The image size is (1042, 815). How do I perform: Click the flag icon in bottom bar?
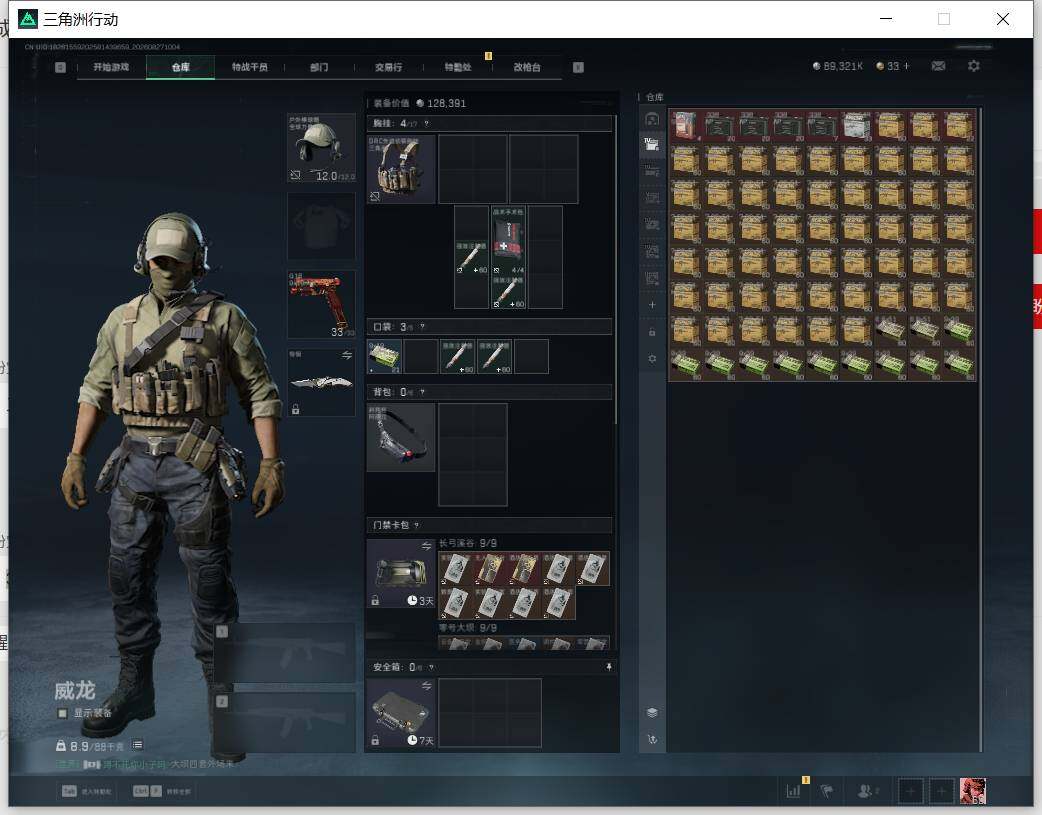pyautogui.click(x=827, y=791)
